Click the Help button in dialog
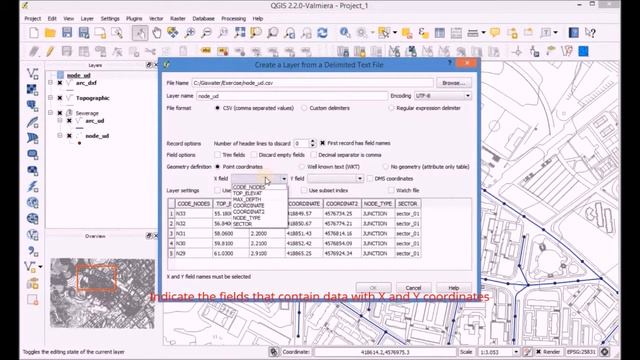640x360 pixels. click(454, 288)
